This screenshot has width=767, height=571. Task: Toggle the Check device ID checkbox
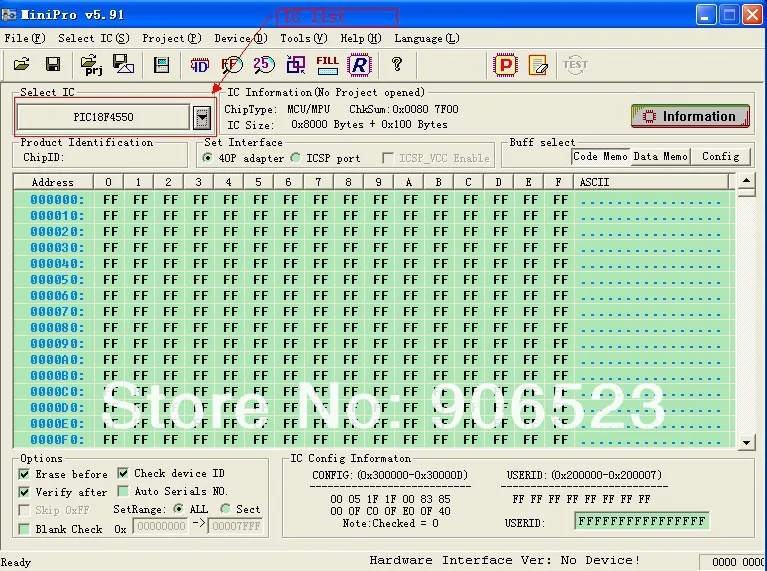123,473
